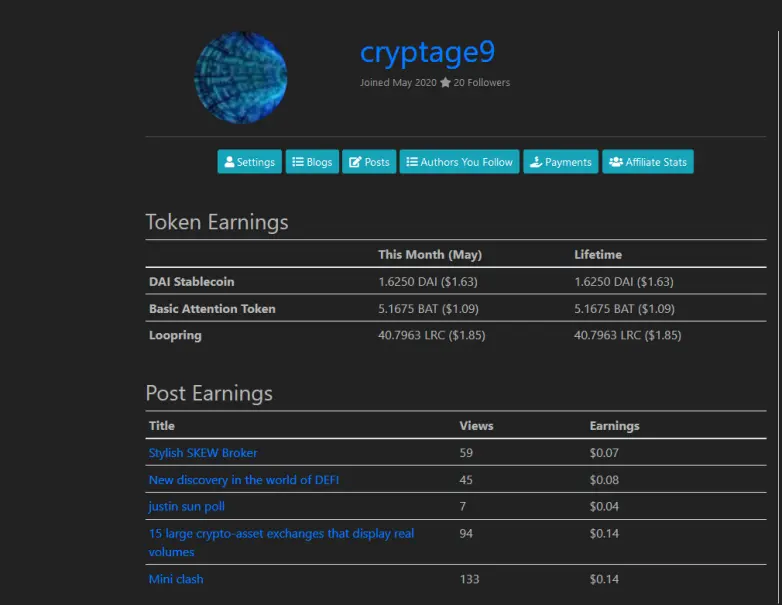Click the Post Earnings heading
This screenshot has width=782, height=605.
pyautogui.click(x=209, y=393)
